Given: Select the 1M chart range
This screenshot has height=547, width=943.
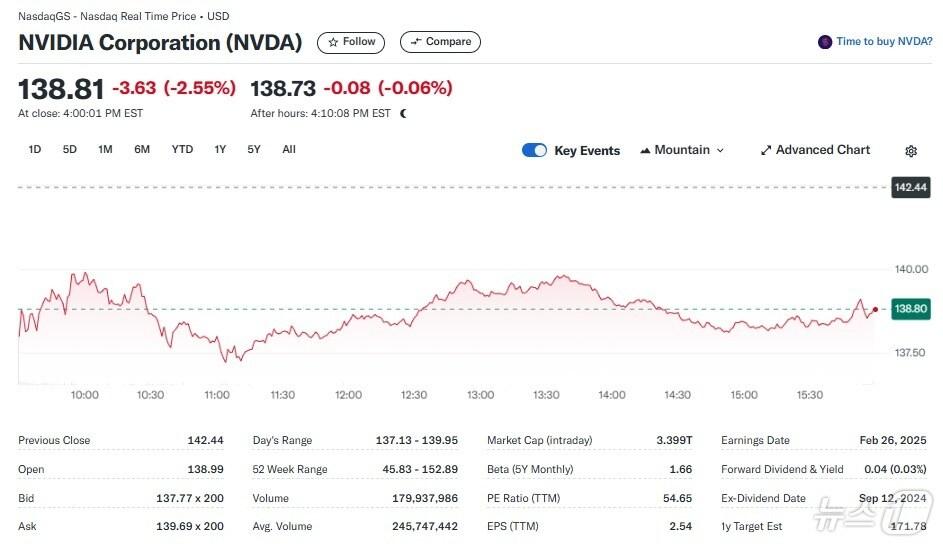Looking at the screenshot, I should click(105, 149).
